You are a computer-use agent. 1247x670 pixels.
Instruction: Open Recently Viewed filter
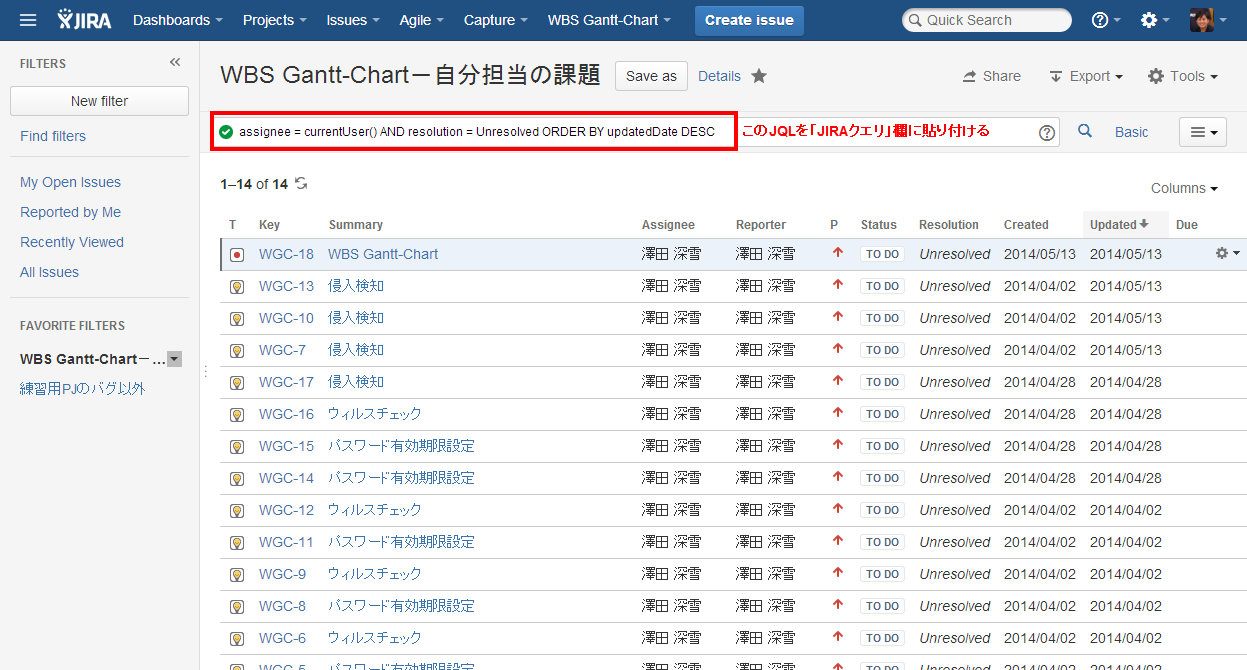(x=72, y=242)
